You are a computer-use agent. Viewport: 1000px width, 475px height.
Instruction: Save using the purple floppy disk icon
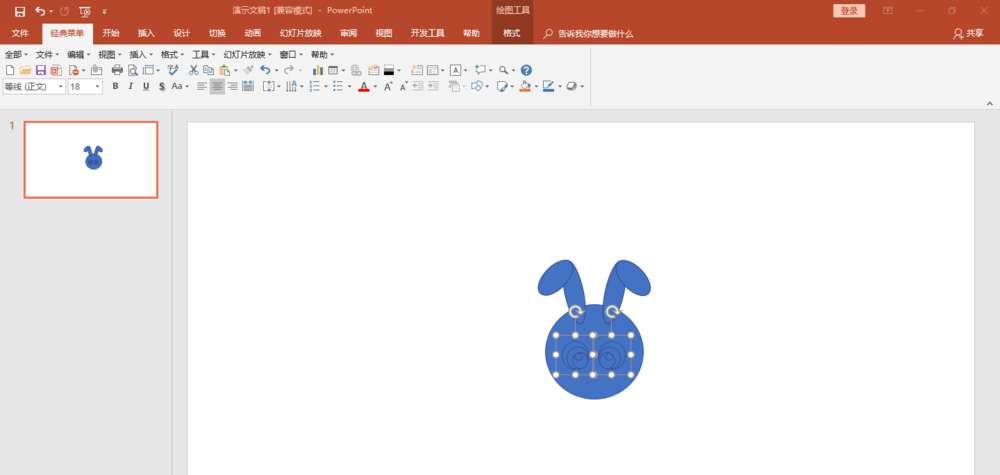[41, 70]
